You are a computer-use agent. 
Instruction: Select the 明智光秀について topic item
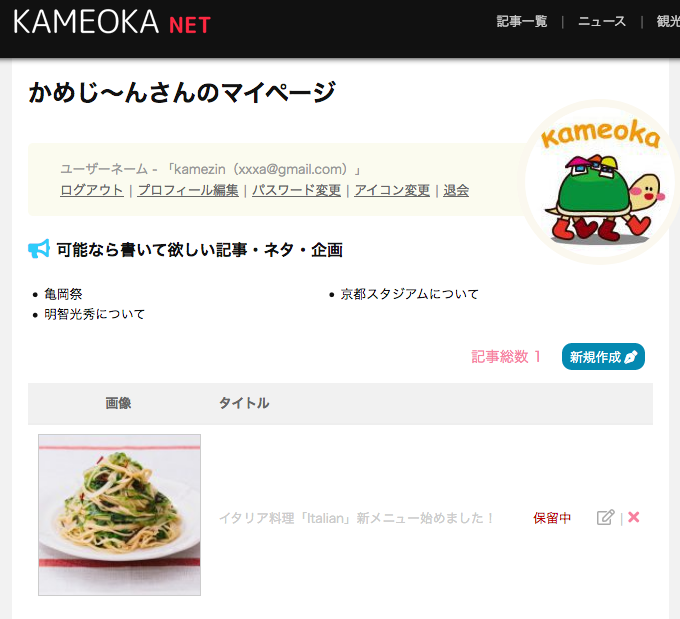(x=95, y=314)
